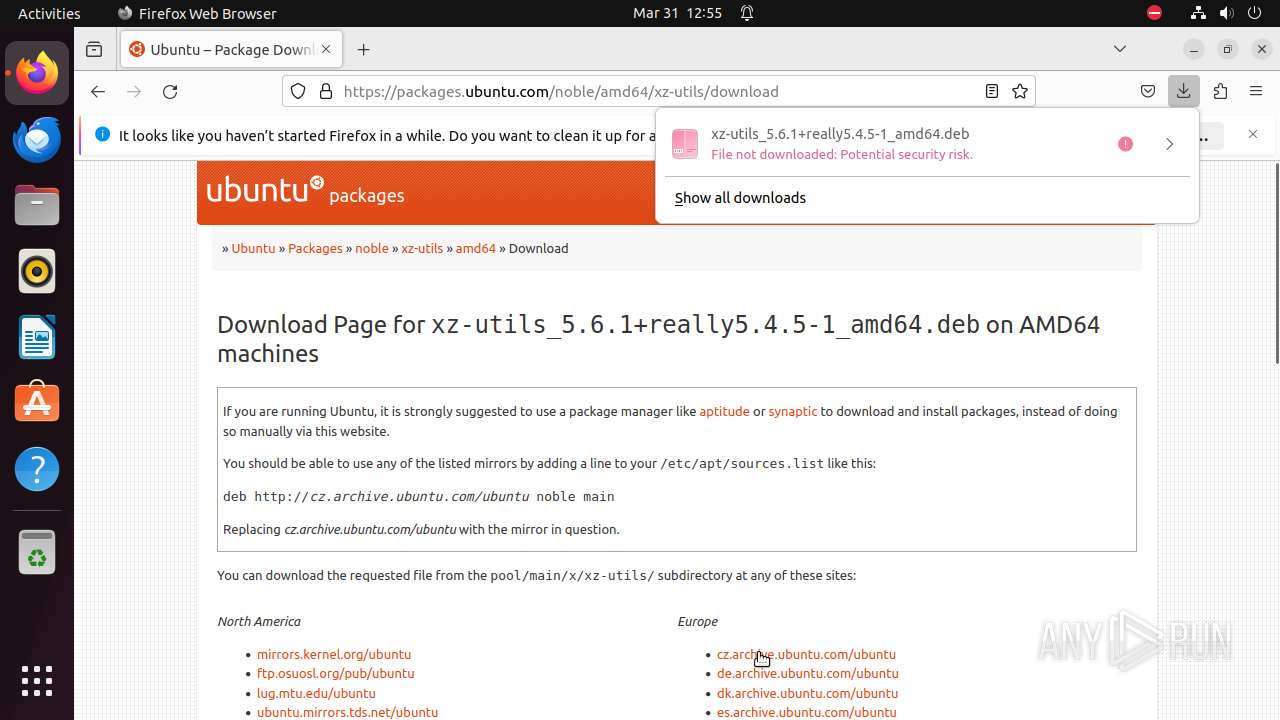Screen dimensions: 1280x720
Task: Save page to Pocket
Action: [1148, 91]
